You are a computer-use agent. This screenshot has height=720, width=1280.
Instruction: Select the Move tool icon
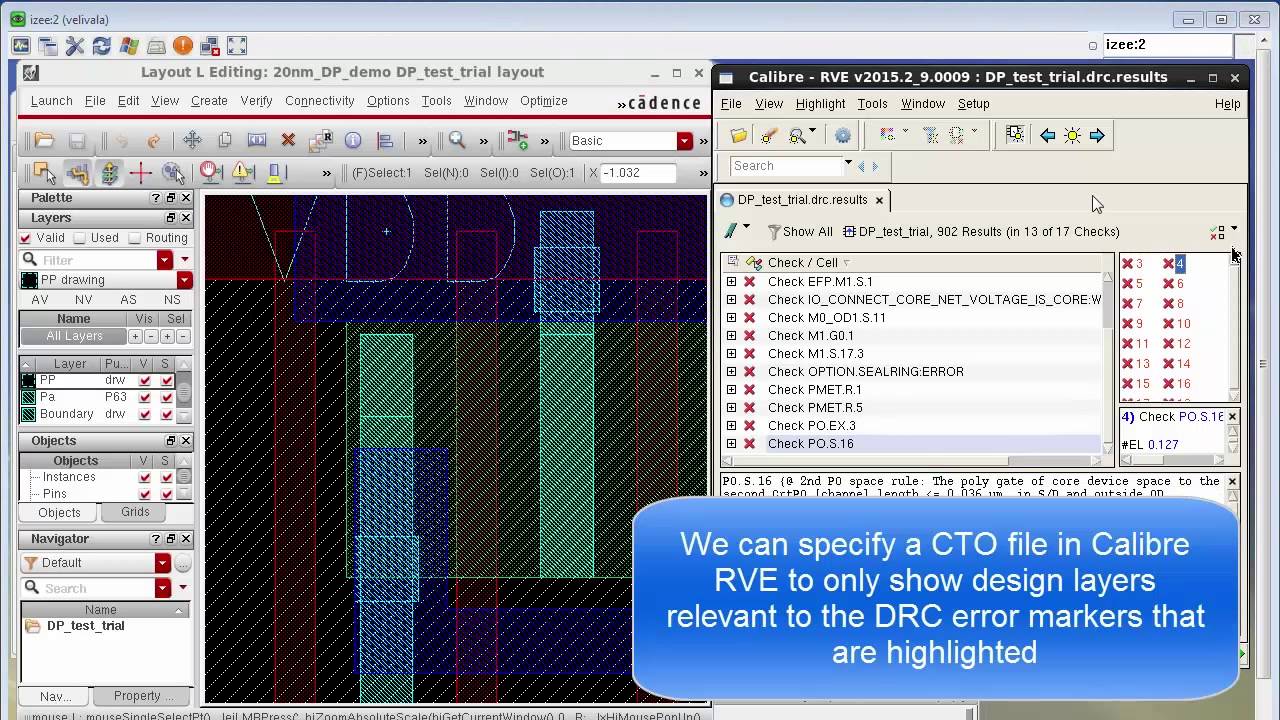click(192, 141)
